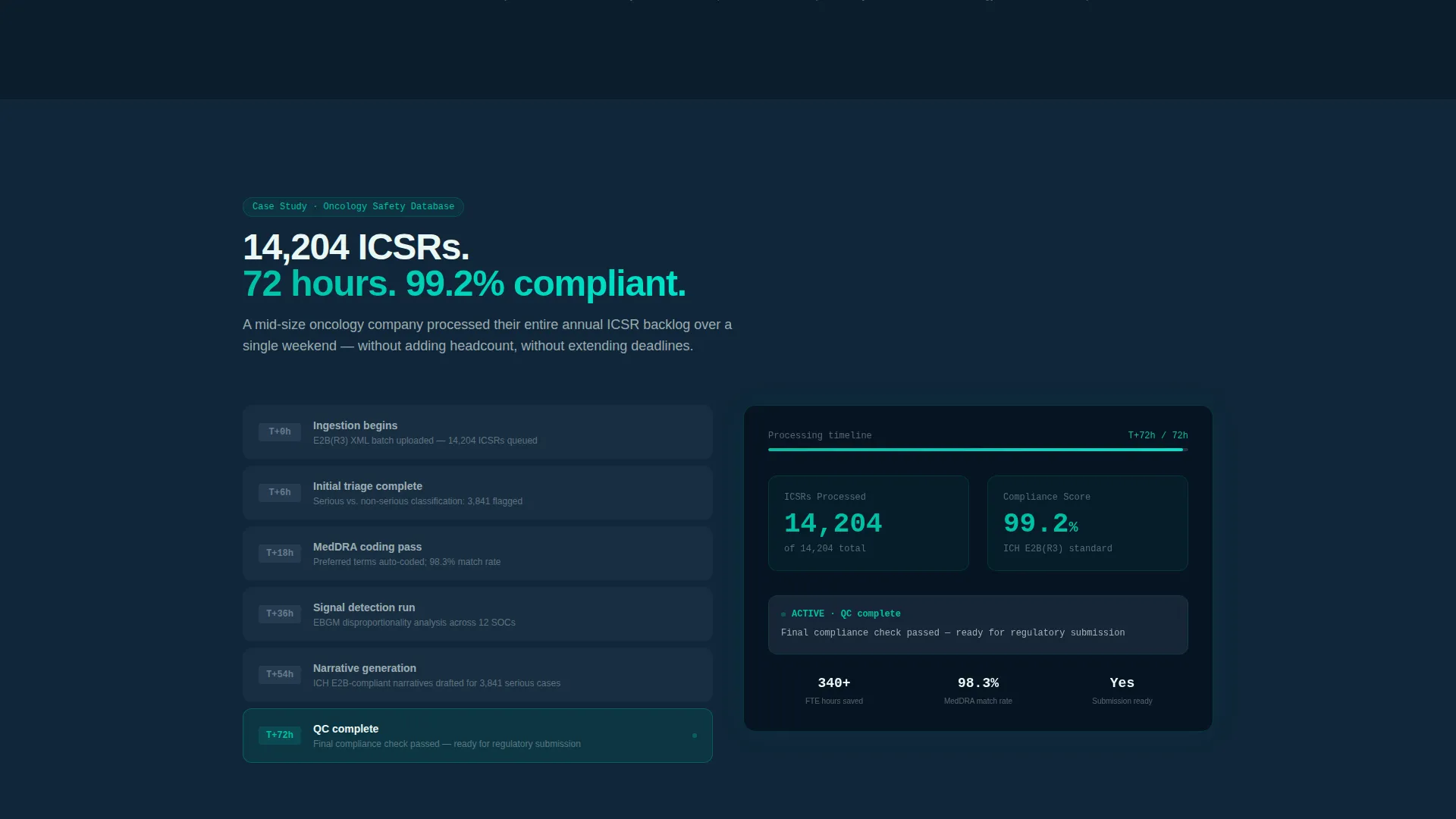Click the Processing timeline progress bar
The height and width of the screenshot is (819, 1456).
(978, 450)
